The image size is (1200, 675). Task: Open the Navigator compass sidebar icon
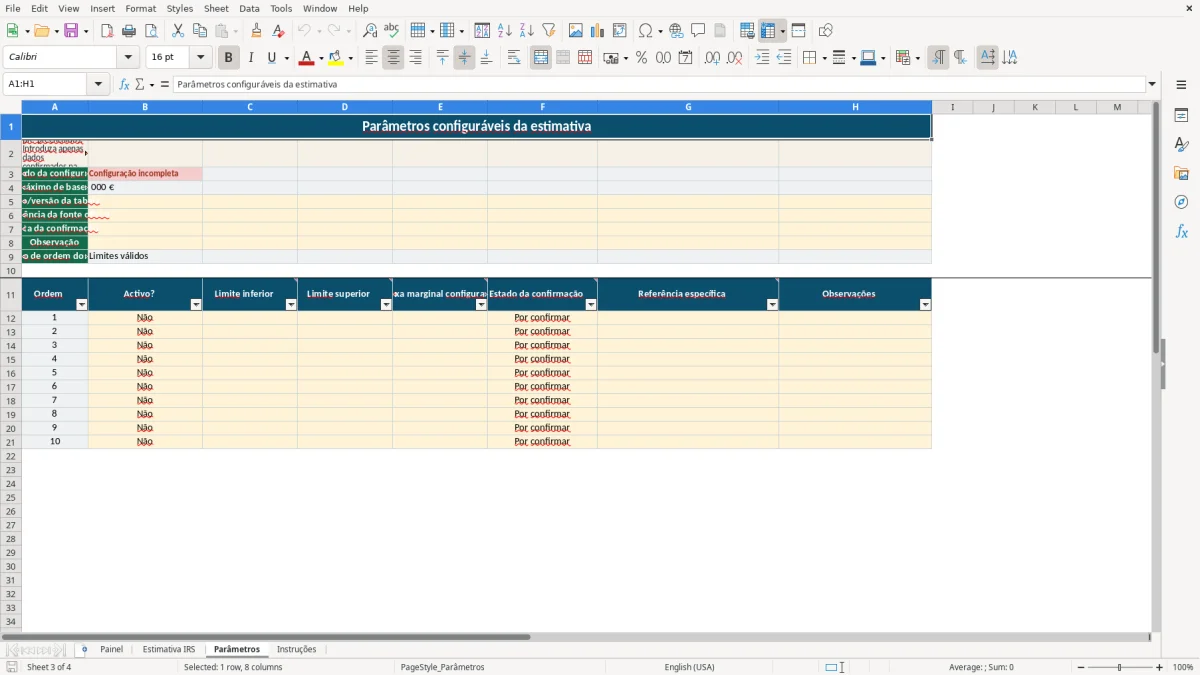click(x=1181, y=203)
